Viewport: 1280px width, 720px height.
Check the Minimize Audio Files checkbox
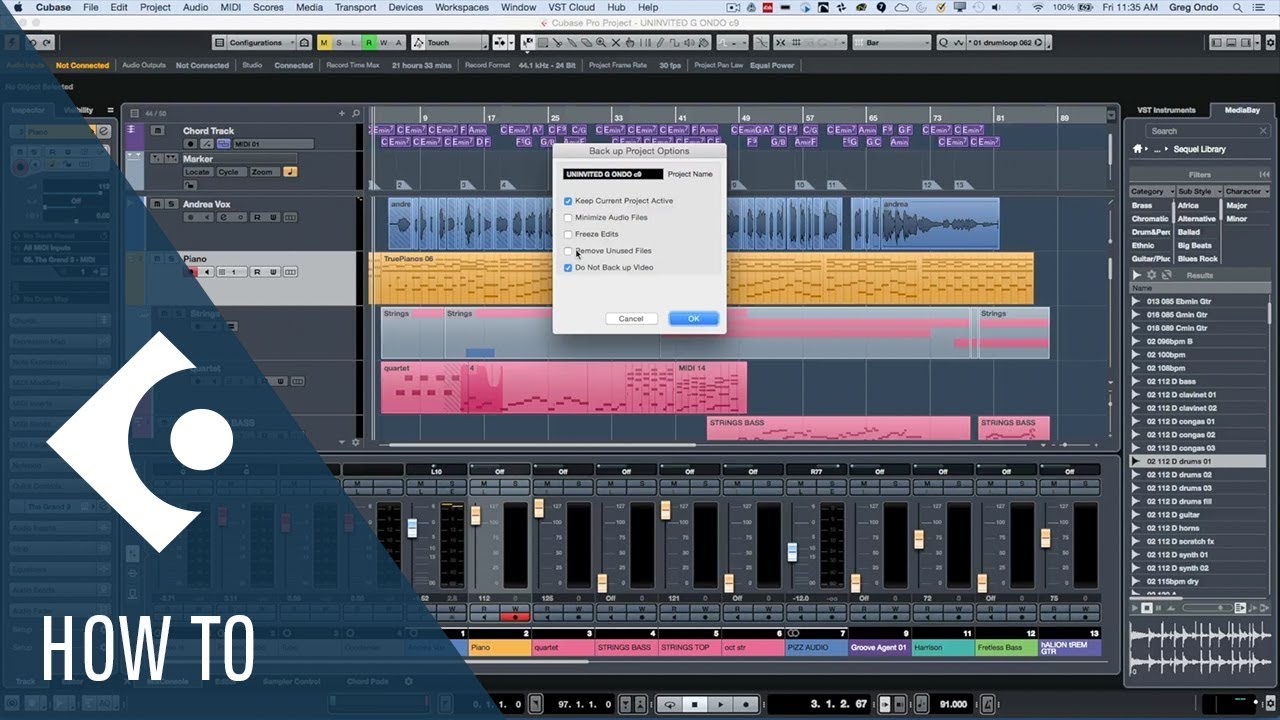coord(568,218)
